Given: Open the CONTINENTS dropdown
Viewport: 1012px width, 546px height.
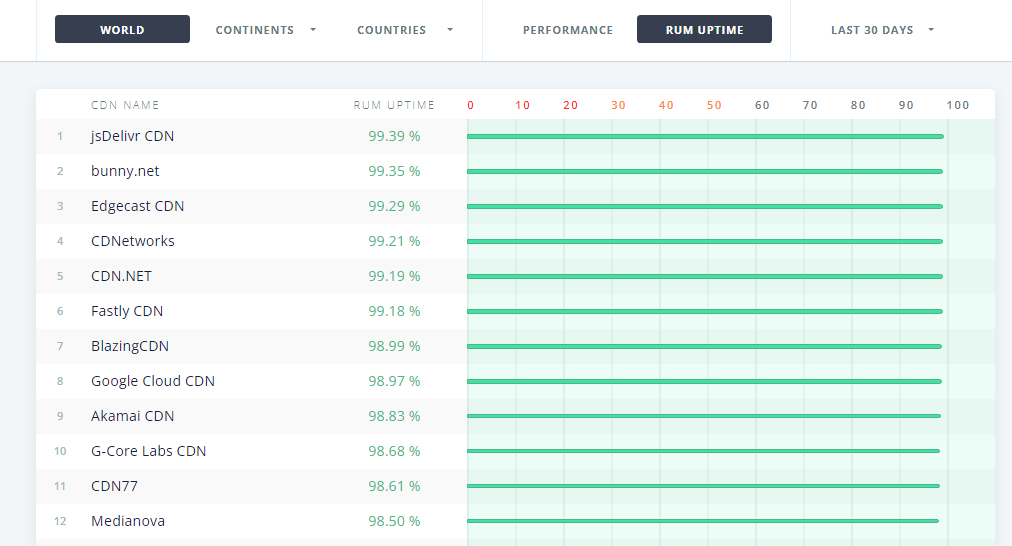Looking at the screenshot, I should click(265, 30).
